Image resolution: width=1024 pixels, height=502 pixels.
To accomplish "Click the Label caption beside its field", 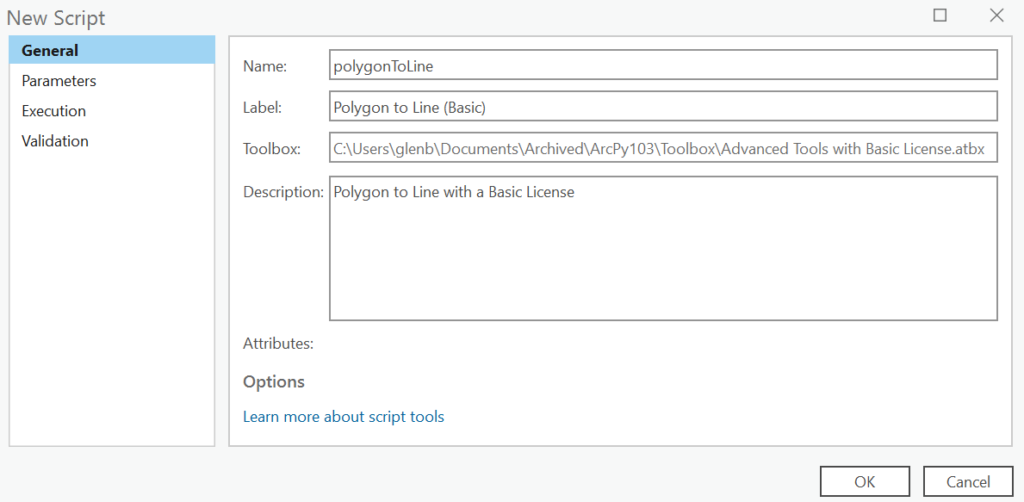I will click(x=263, y=108).
